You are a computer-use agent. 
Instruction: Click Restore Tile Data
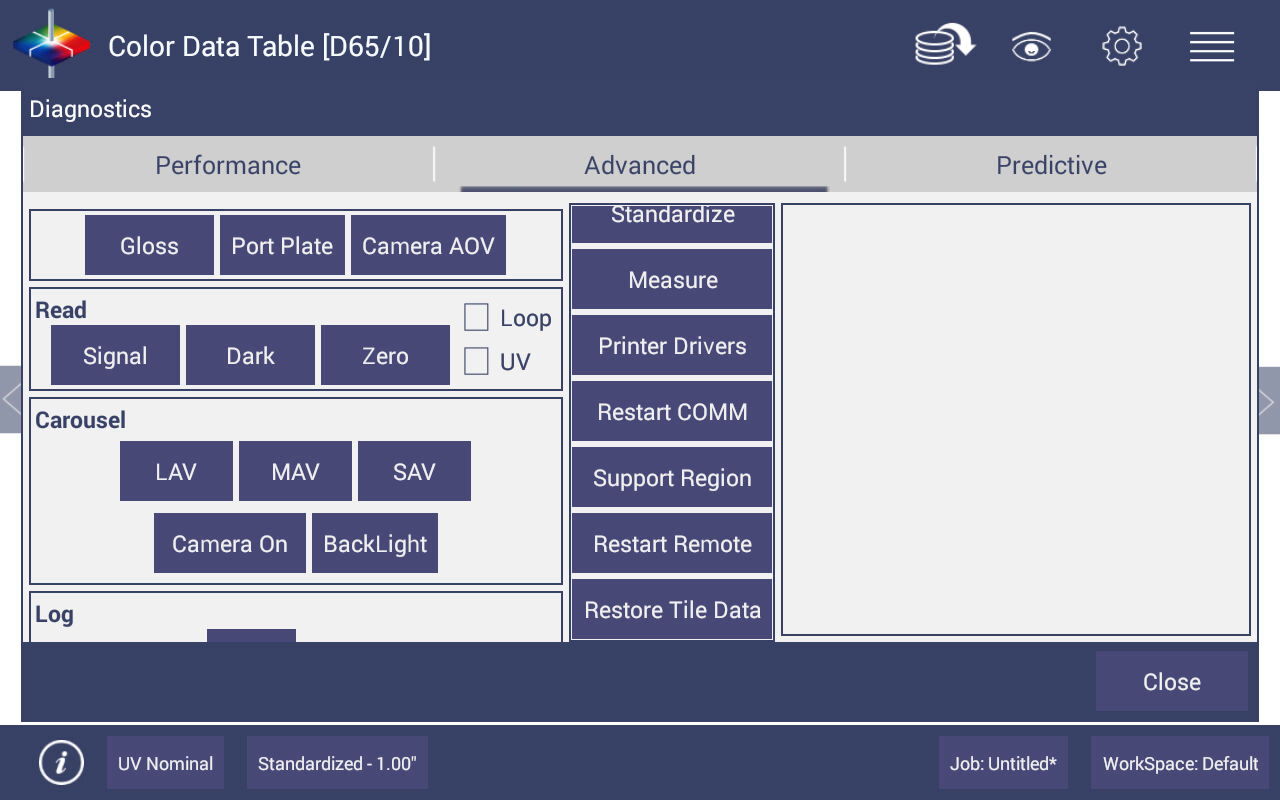pyautogui.click(x=672, y=609)
